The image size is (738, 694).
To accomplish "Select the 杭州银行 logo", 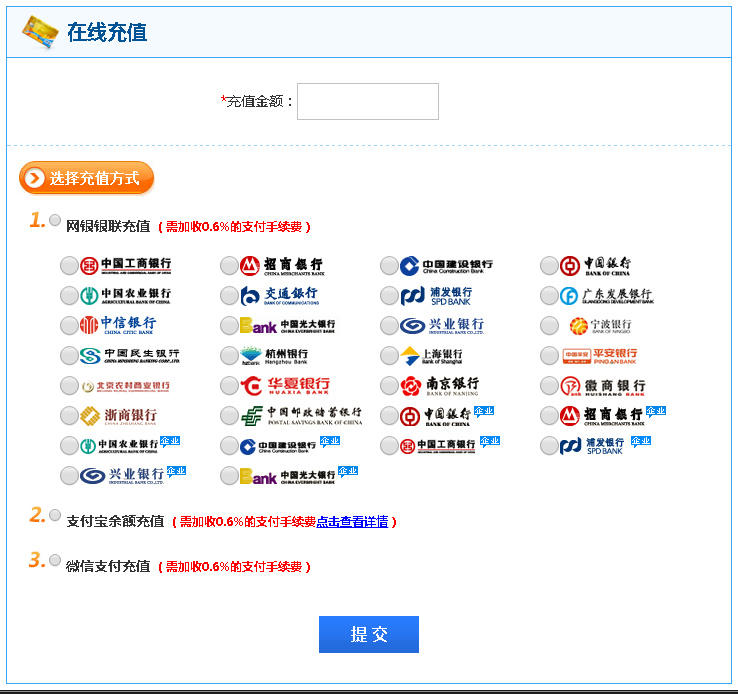I will coord(274,355).
